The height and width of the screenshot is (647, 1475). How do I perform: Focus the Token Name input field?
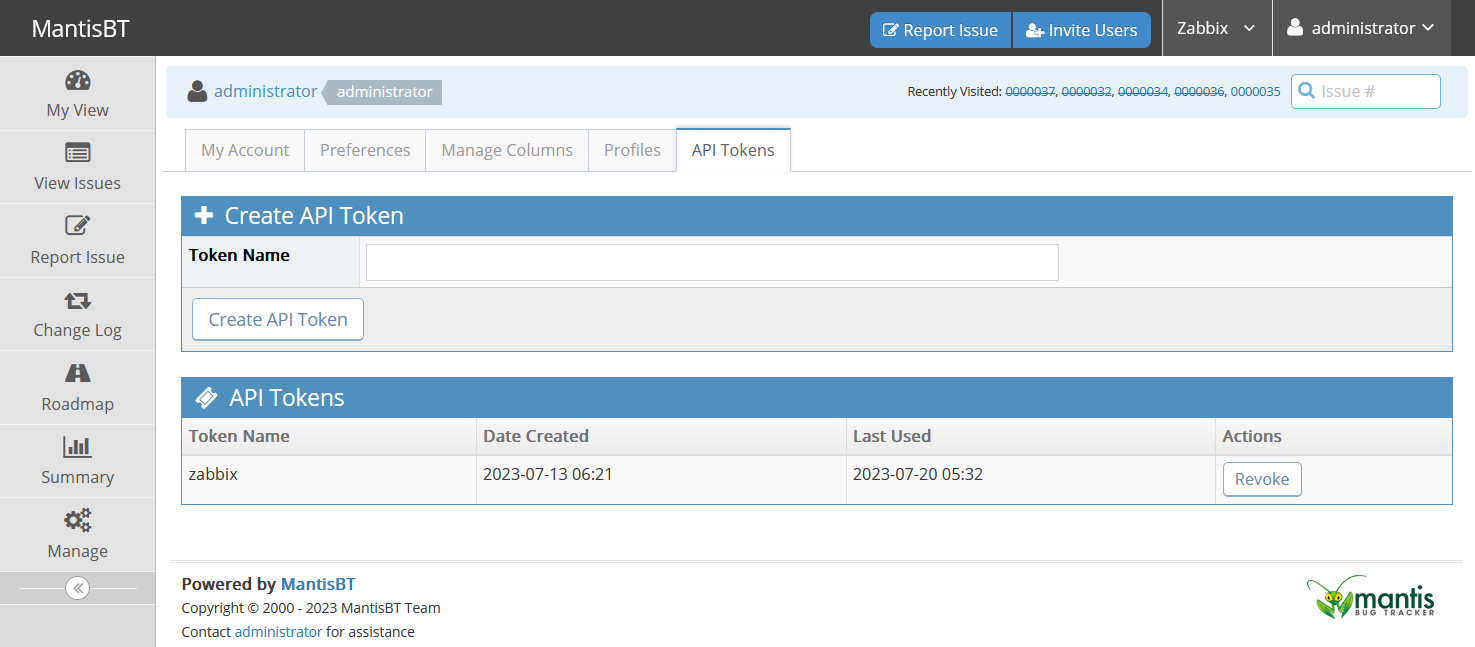[x=711, y=262]
